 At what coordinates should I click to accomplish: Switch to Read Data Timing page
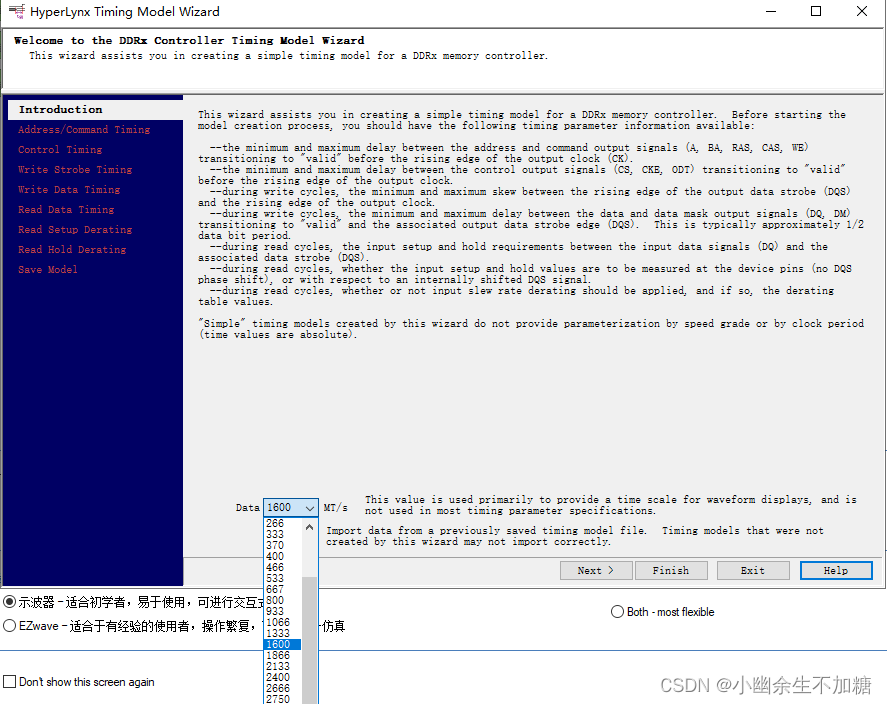(66, 210)
